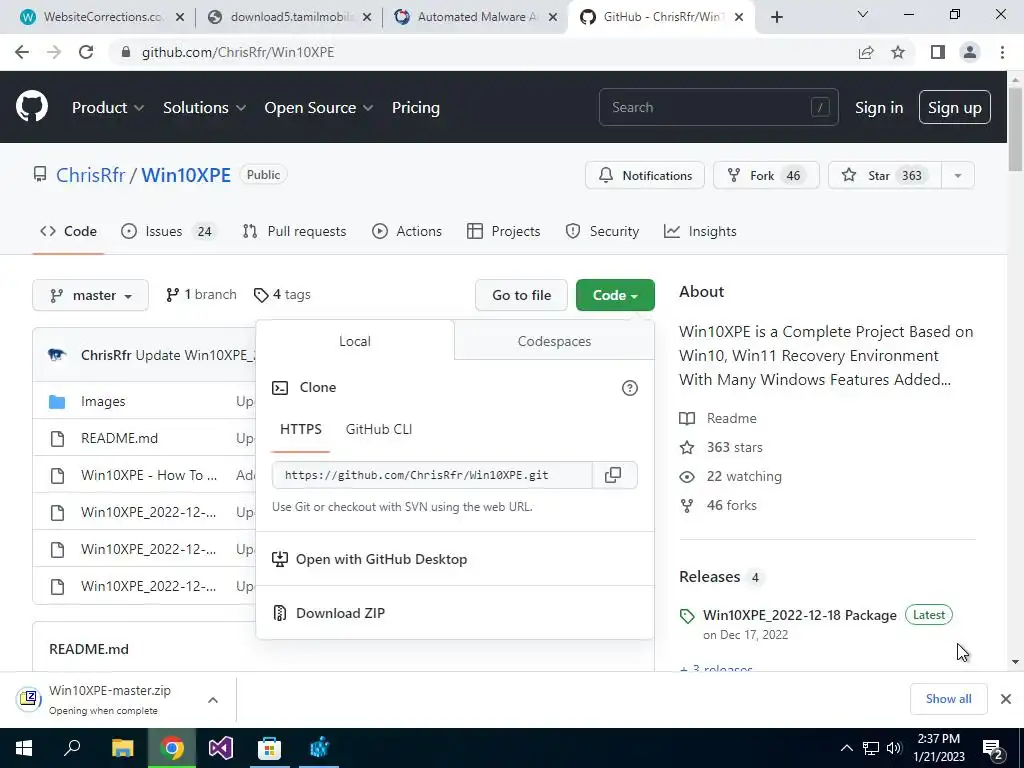Open the master branch dropdown
The image size is (1024, 768).
[x=91, y=295]
